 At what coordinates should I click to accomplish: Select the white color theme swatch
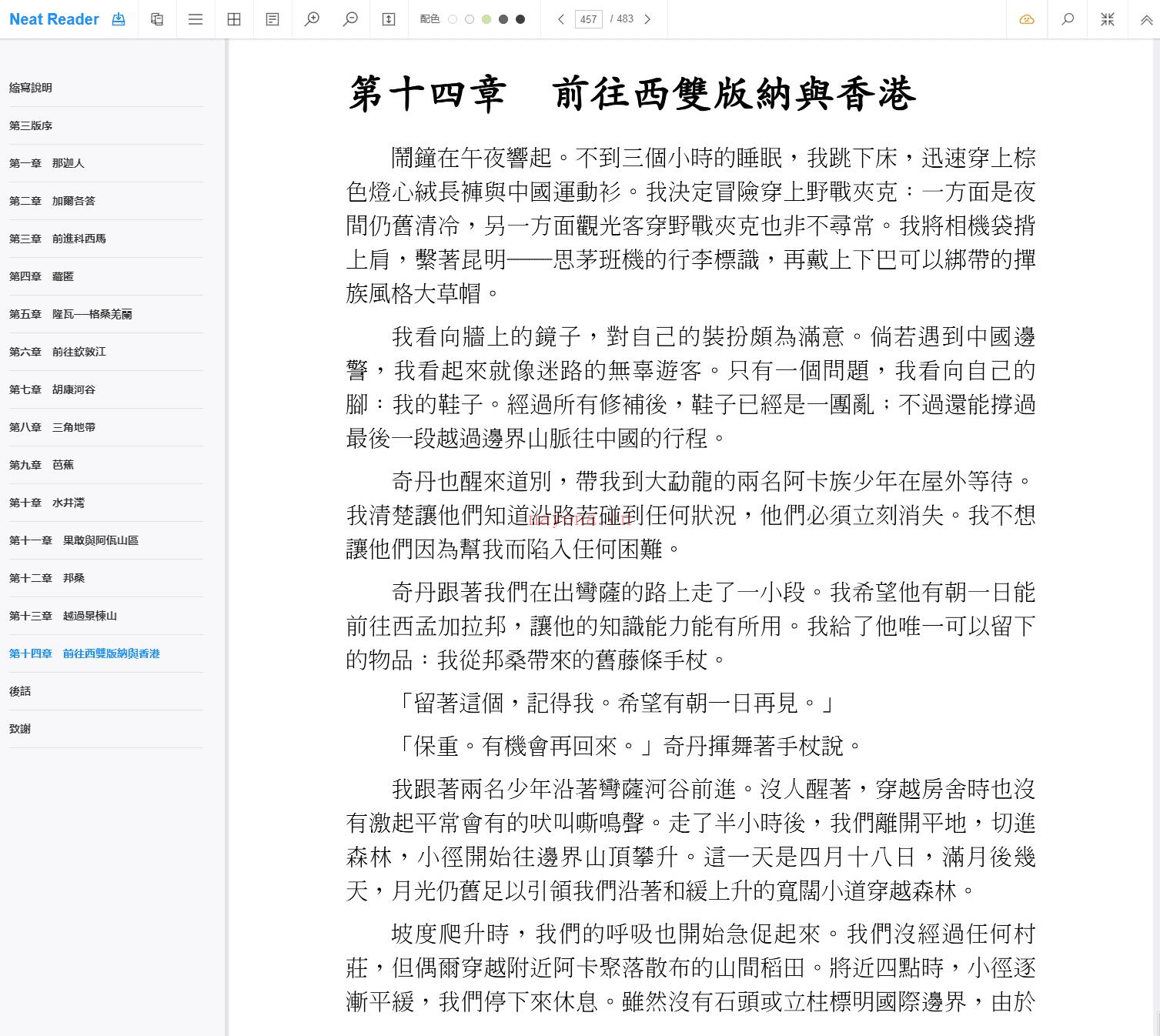[453, 19]
